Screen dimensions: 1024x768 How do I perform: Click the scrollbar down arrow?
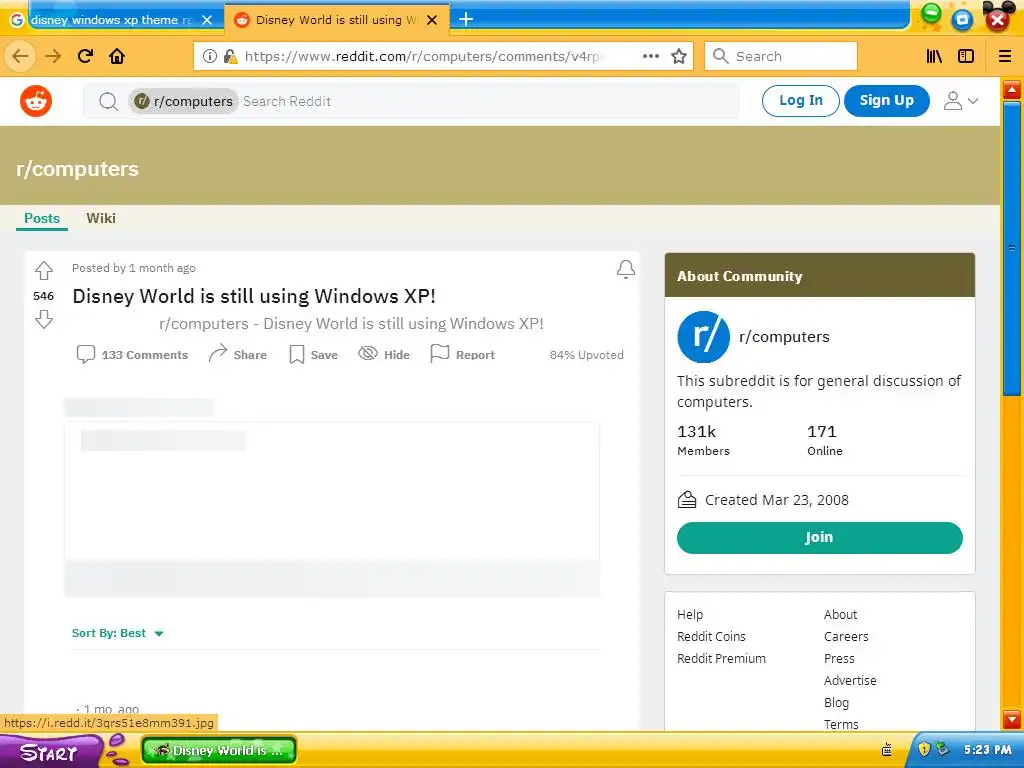(1012, 720)
